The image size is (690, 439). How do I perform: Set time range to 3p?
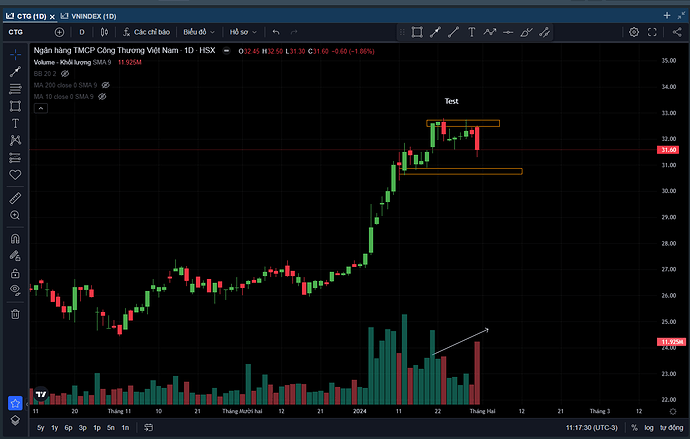click(x=83, y=428)
